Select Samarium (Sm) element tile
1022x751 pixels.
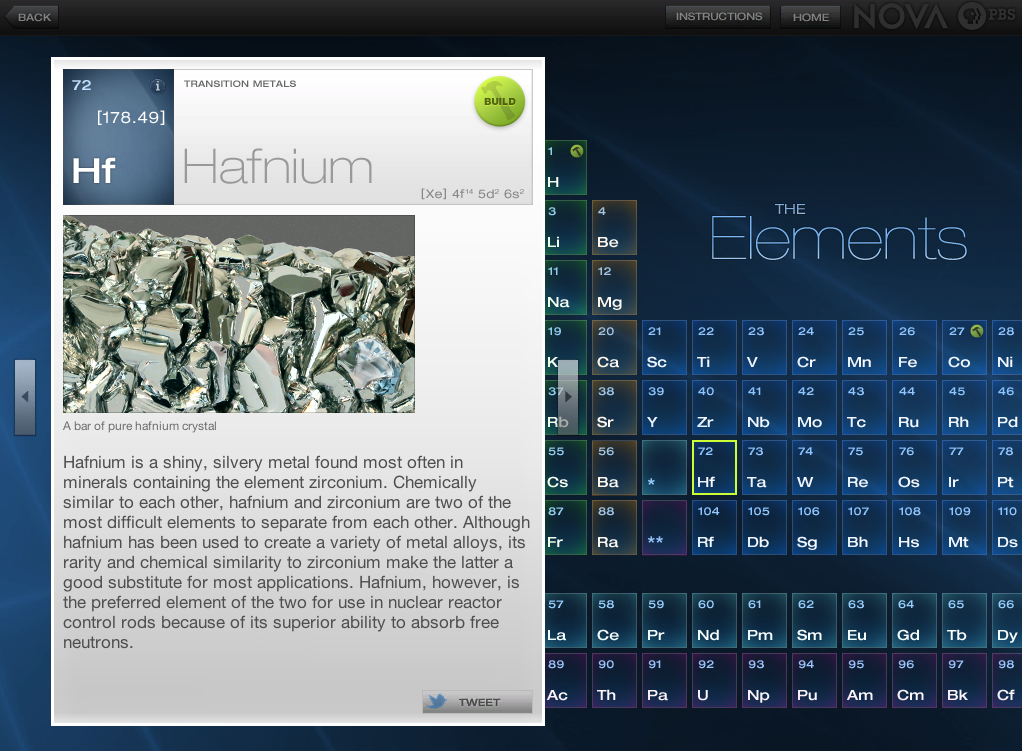point(814,621)
